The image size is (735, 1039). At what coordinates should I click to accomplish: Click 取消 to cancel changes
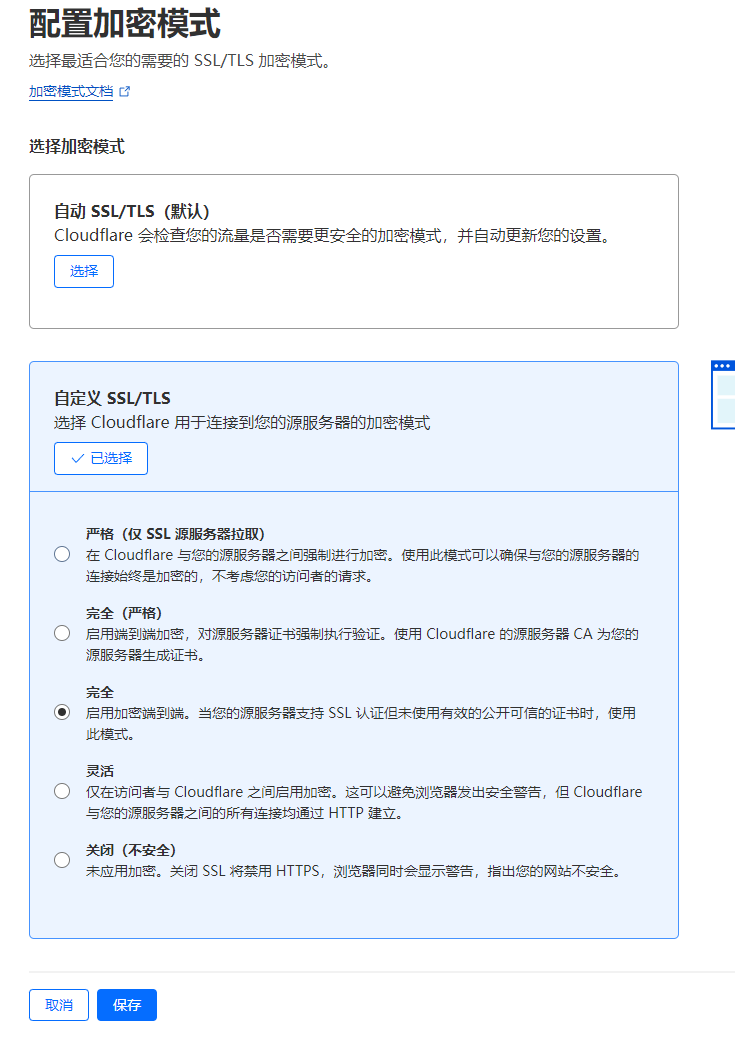click(x=59, y=1005)
